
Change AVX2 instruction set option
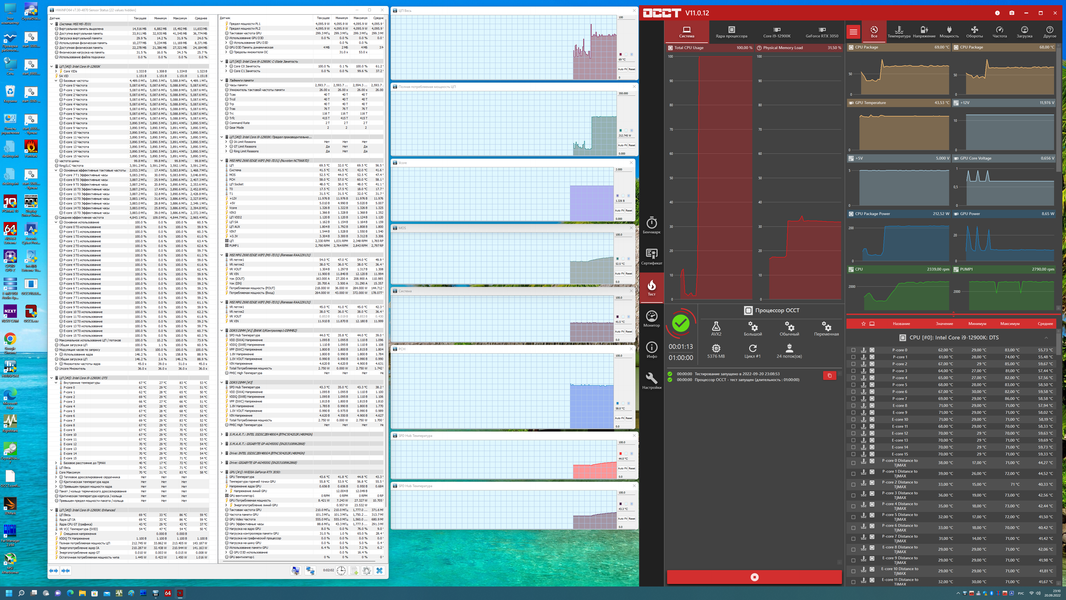click(716, 329)
